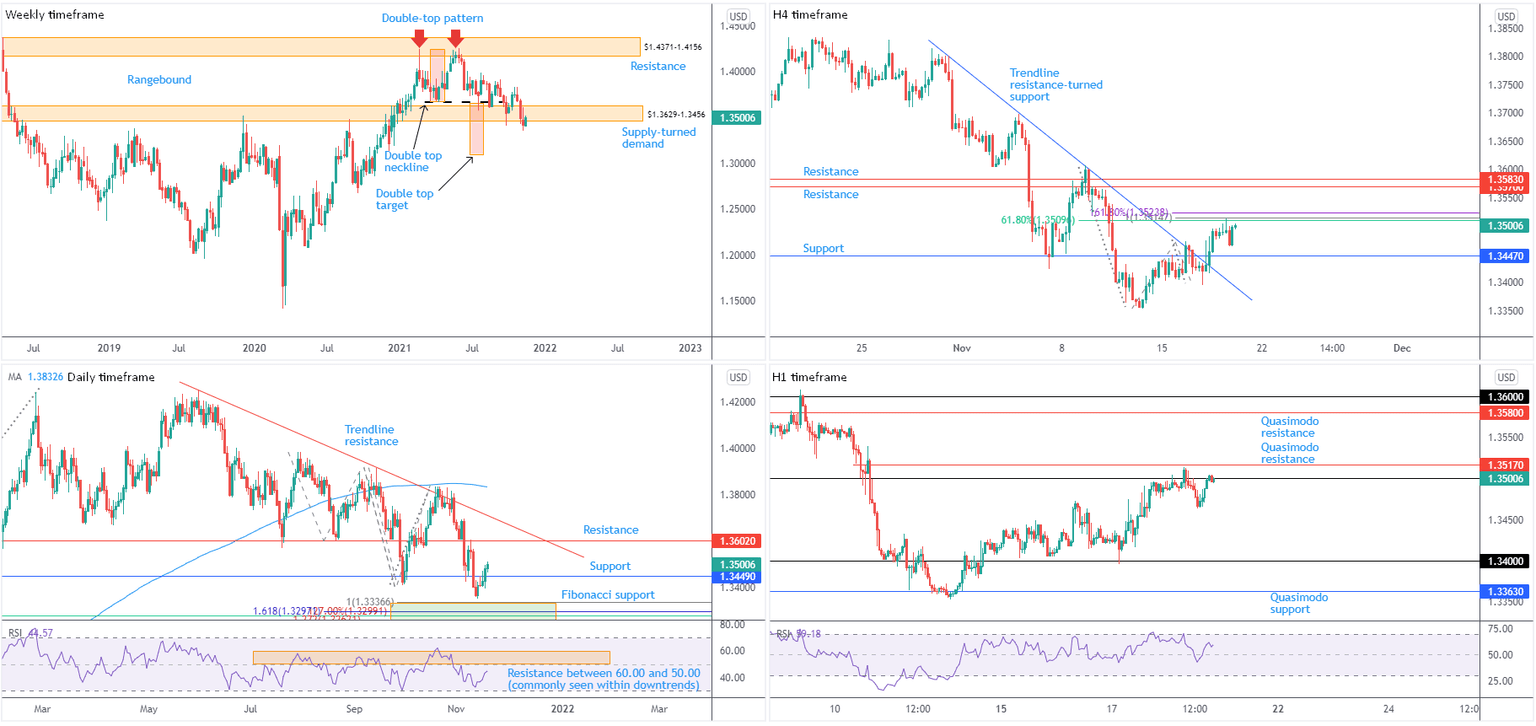Click the MA indicator label on Daily chart
Screen dimensions: 1536x726
pos(15,377)
